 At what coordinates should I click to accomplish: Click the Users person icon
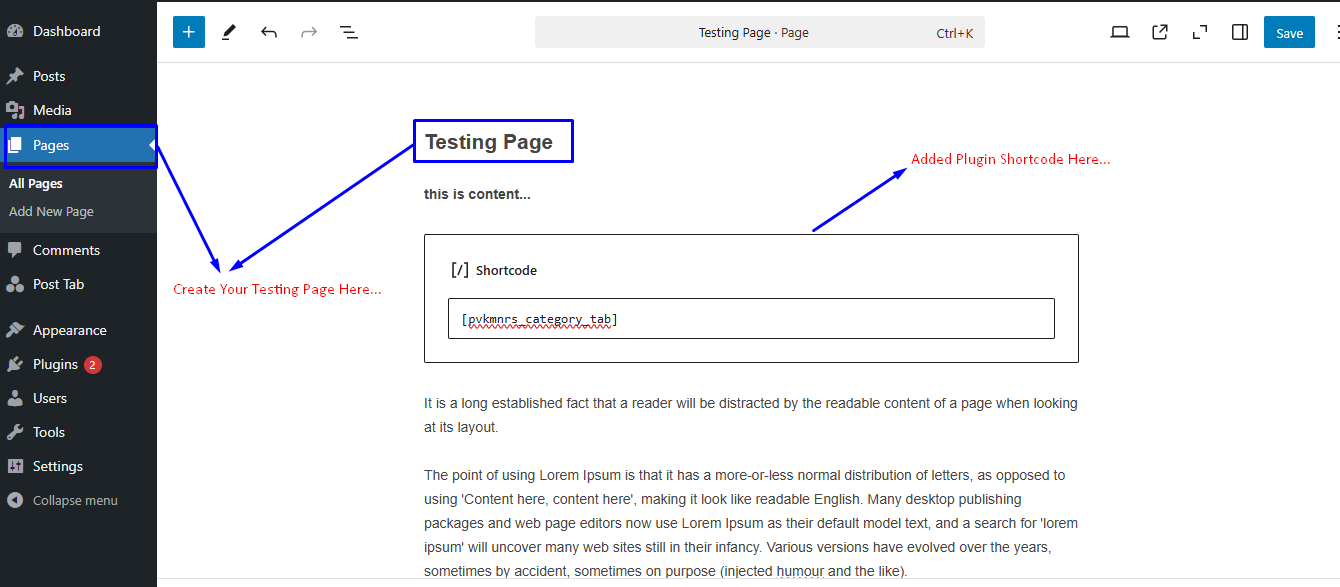pos(15,398)
